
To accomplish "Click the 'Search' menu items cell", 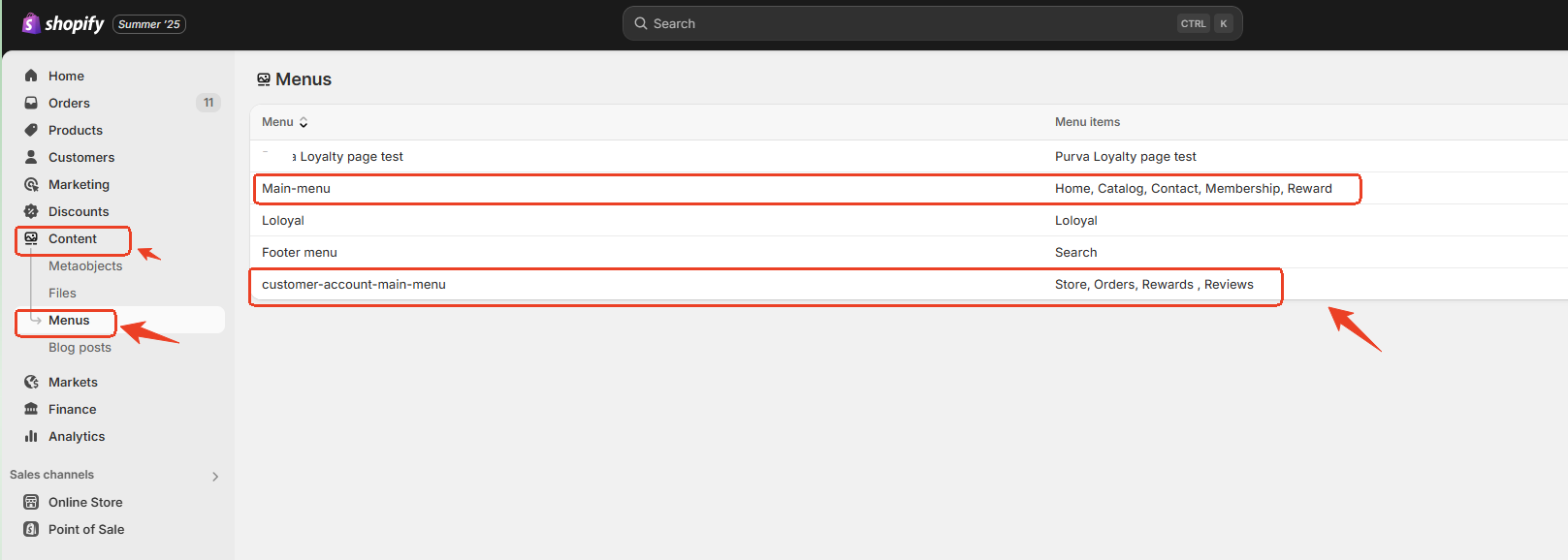I will (x=1076, y=252).
